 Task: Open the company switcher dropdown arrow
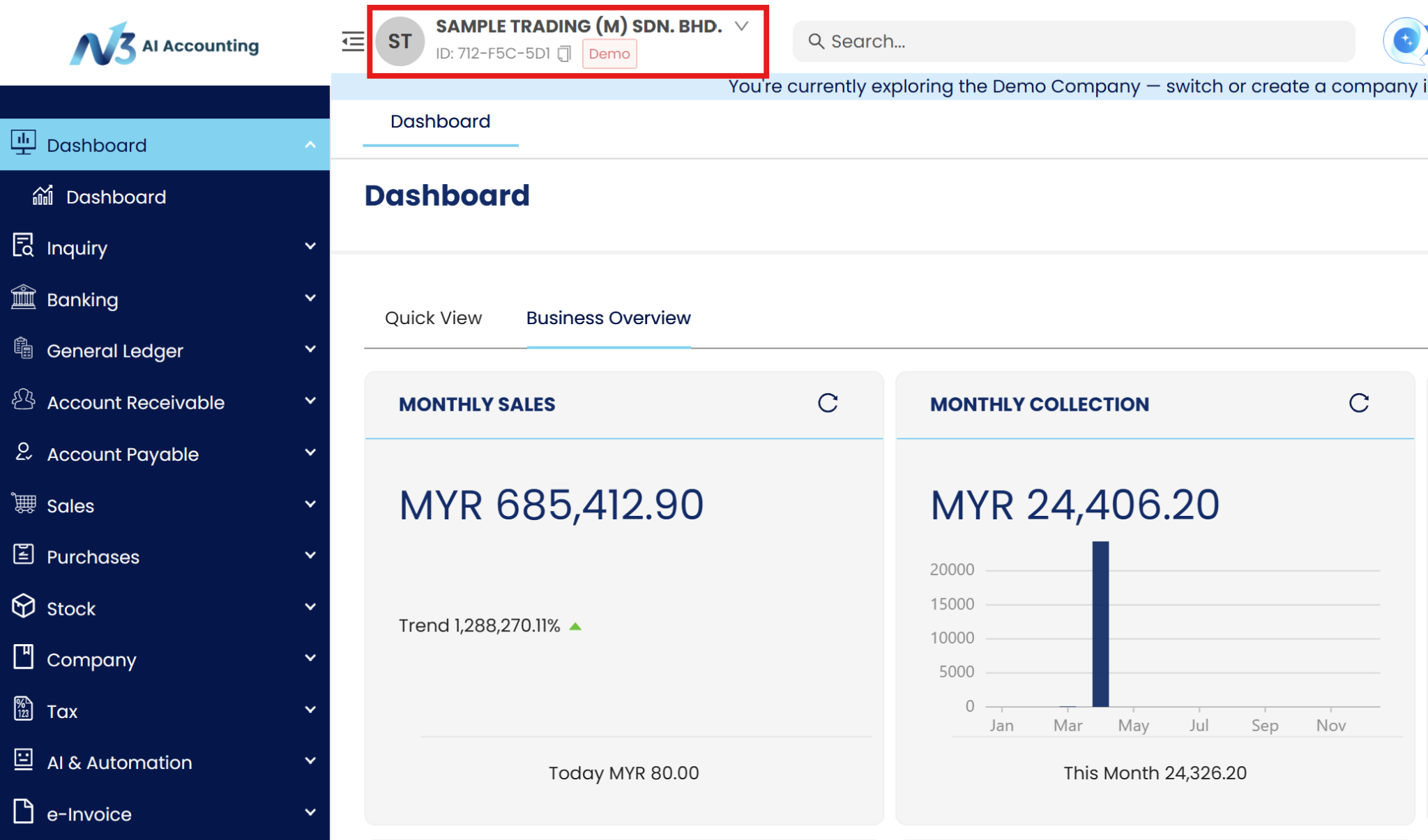coord(741,26)
